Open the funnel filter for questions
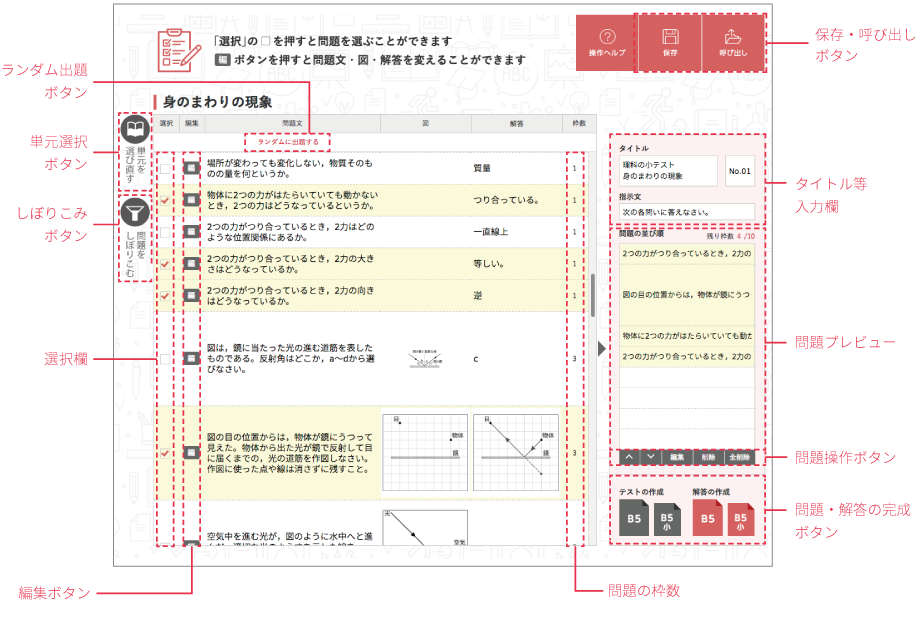 tap(134, 212)
